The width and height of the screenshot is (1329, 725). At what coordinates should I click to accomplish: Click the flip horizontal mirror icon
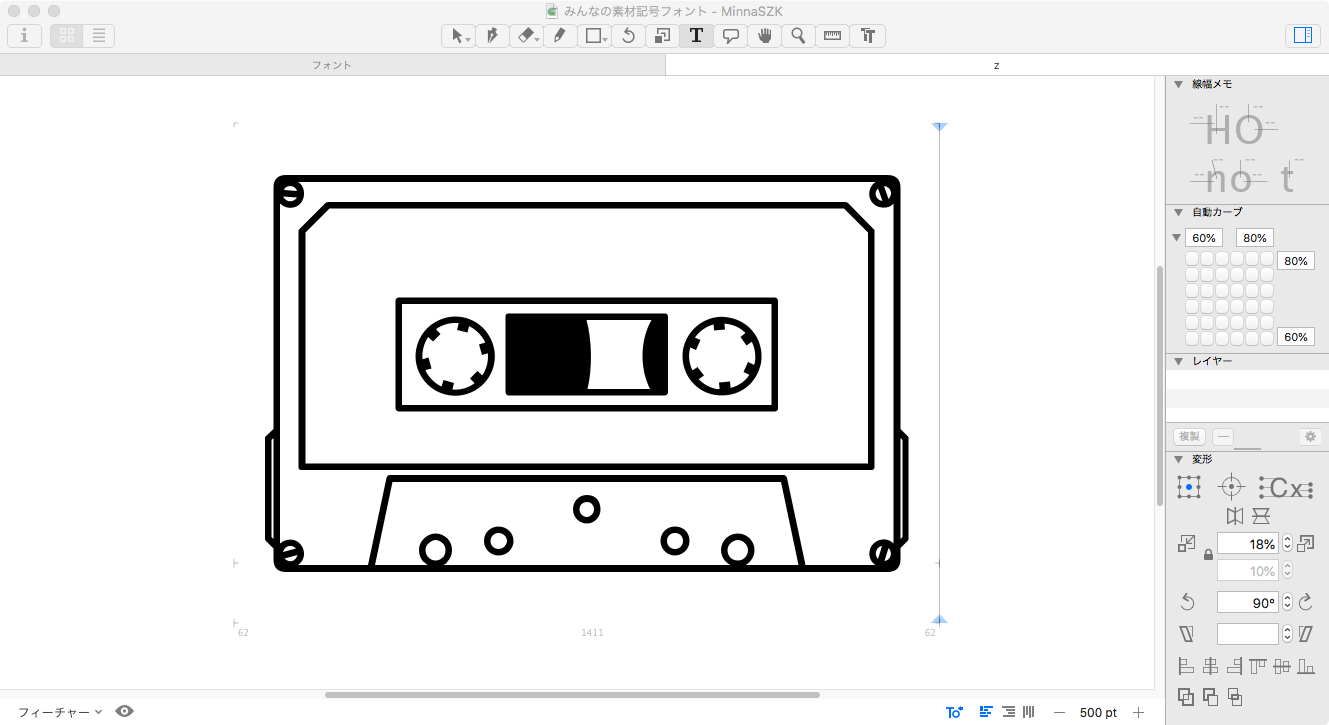coord(1235,516)
